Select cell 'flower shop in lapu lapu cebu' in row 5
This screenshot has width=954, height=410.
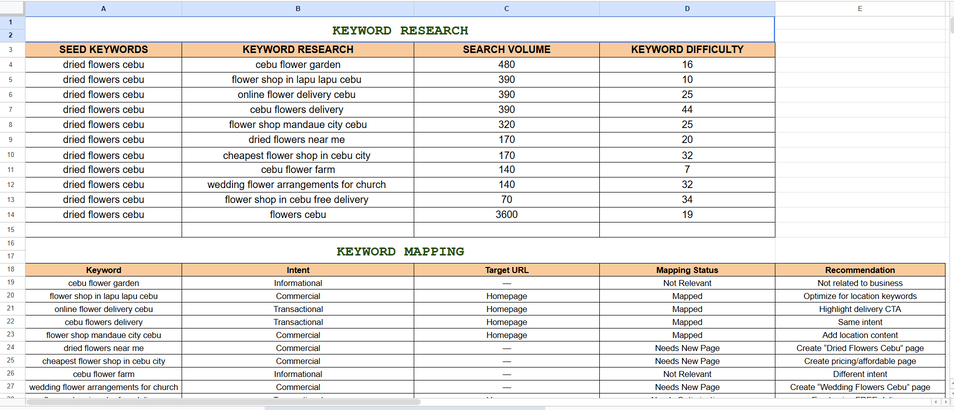(298, 80)
